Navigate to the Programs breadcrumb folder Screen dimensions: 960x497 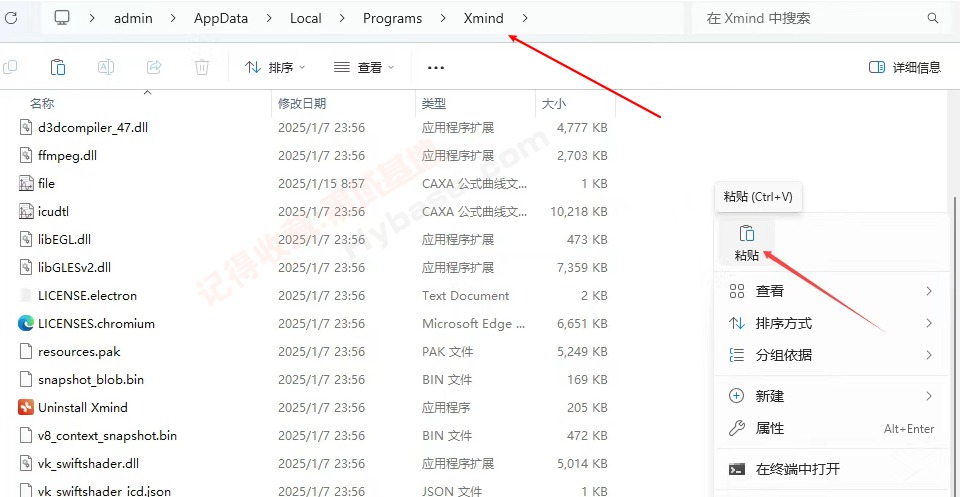[392, 18]
